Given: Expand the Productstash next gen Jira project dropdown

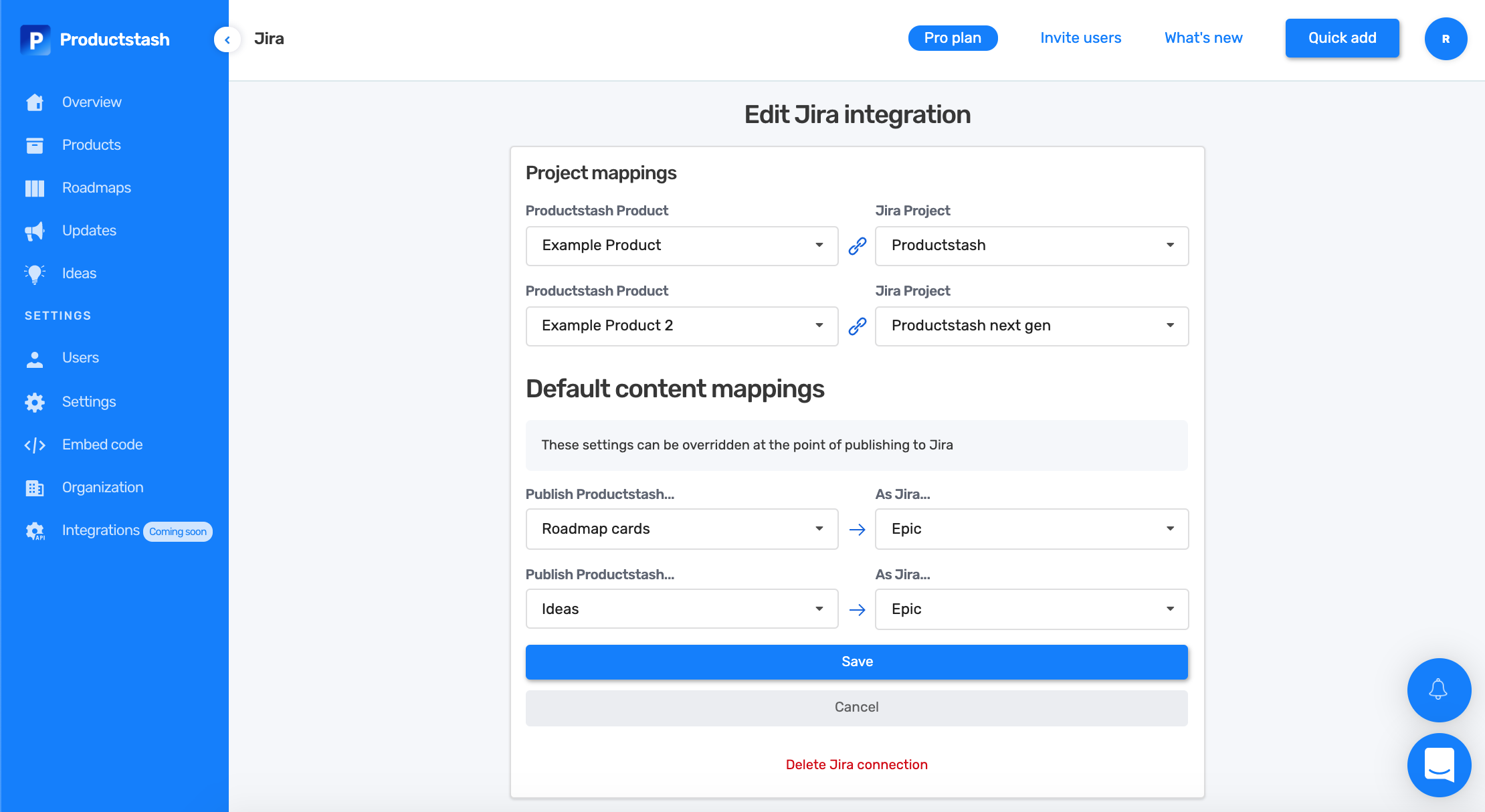Looking at the screenshot, I should [1031, 326].
